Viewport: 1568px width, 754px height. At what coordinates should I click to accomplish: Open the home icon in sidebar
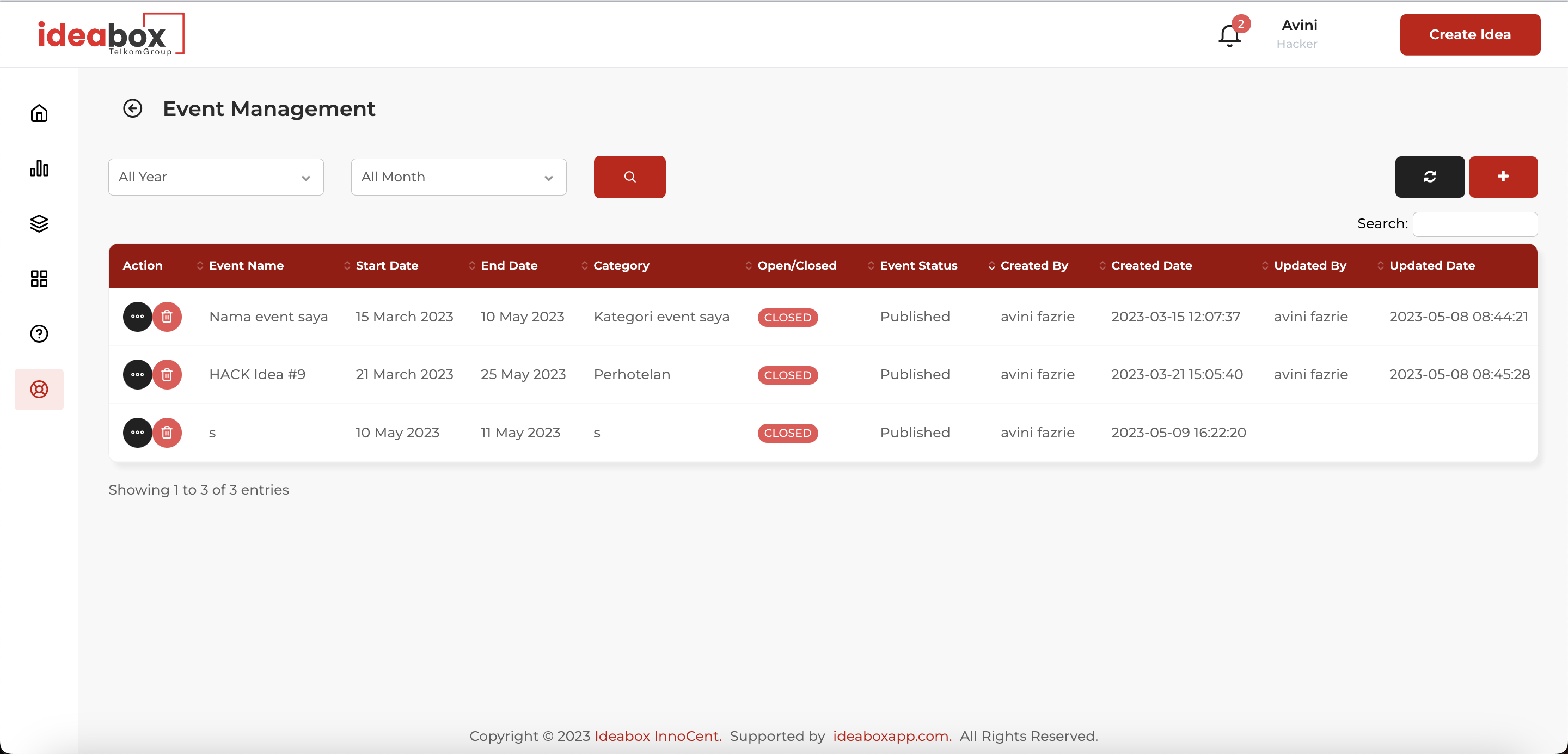point(39,113)
